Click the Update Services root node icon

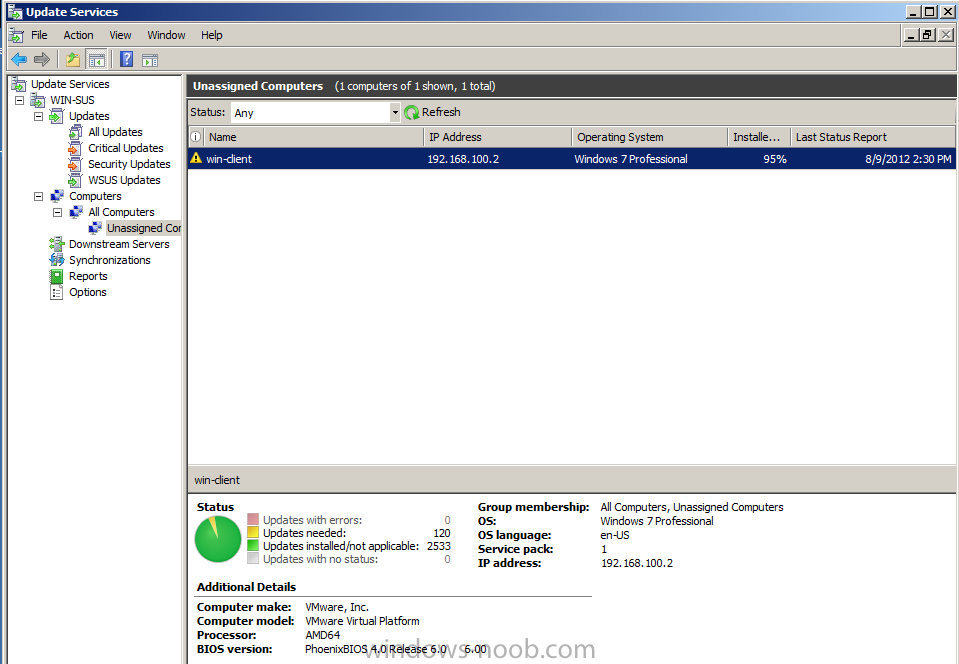[x=19, y=84]
